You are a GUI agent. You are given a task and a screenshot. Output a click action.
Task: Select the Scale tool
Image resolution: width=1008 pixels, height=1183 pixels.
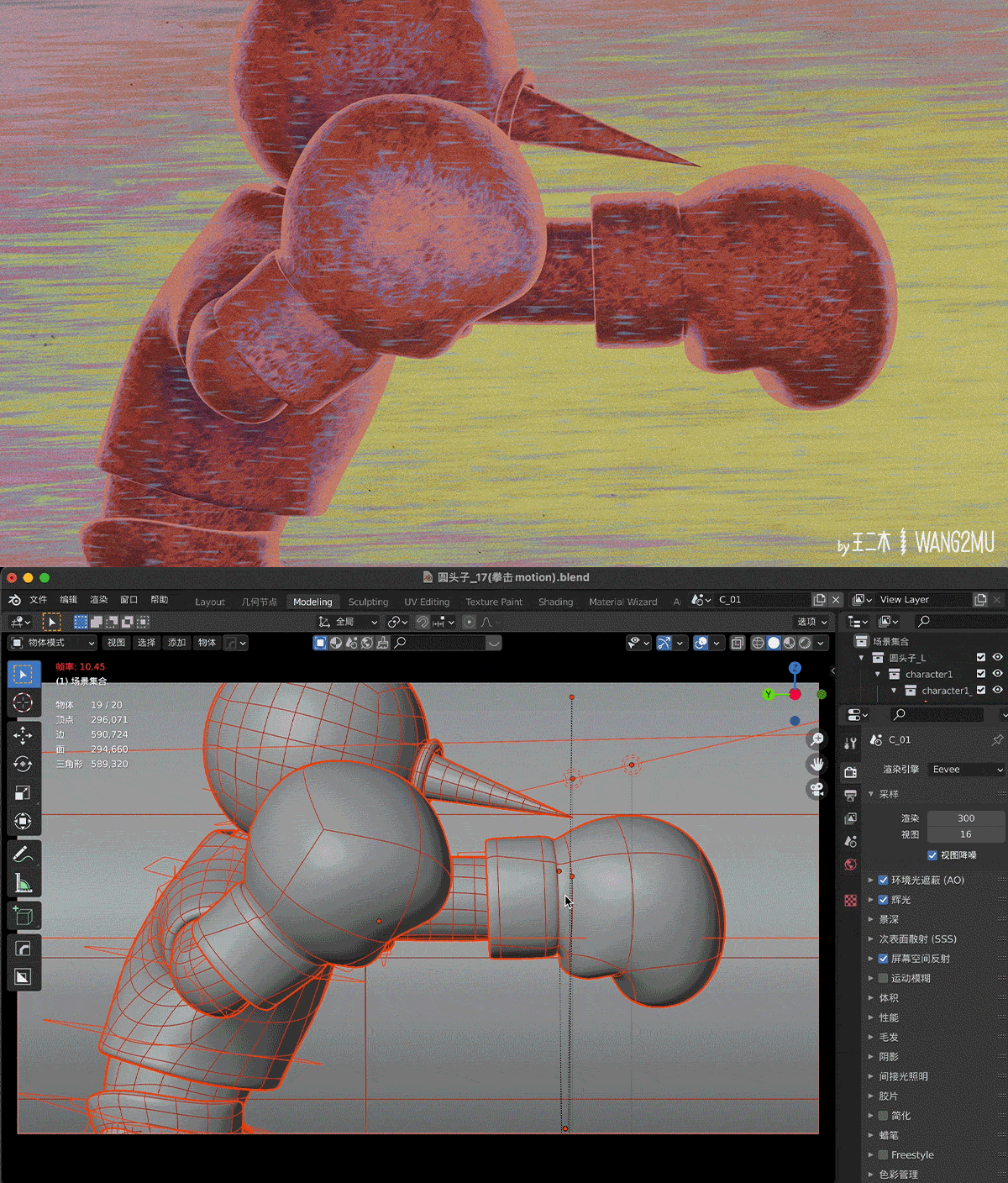pyautogui.click(x=24, y=793)
